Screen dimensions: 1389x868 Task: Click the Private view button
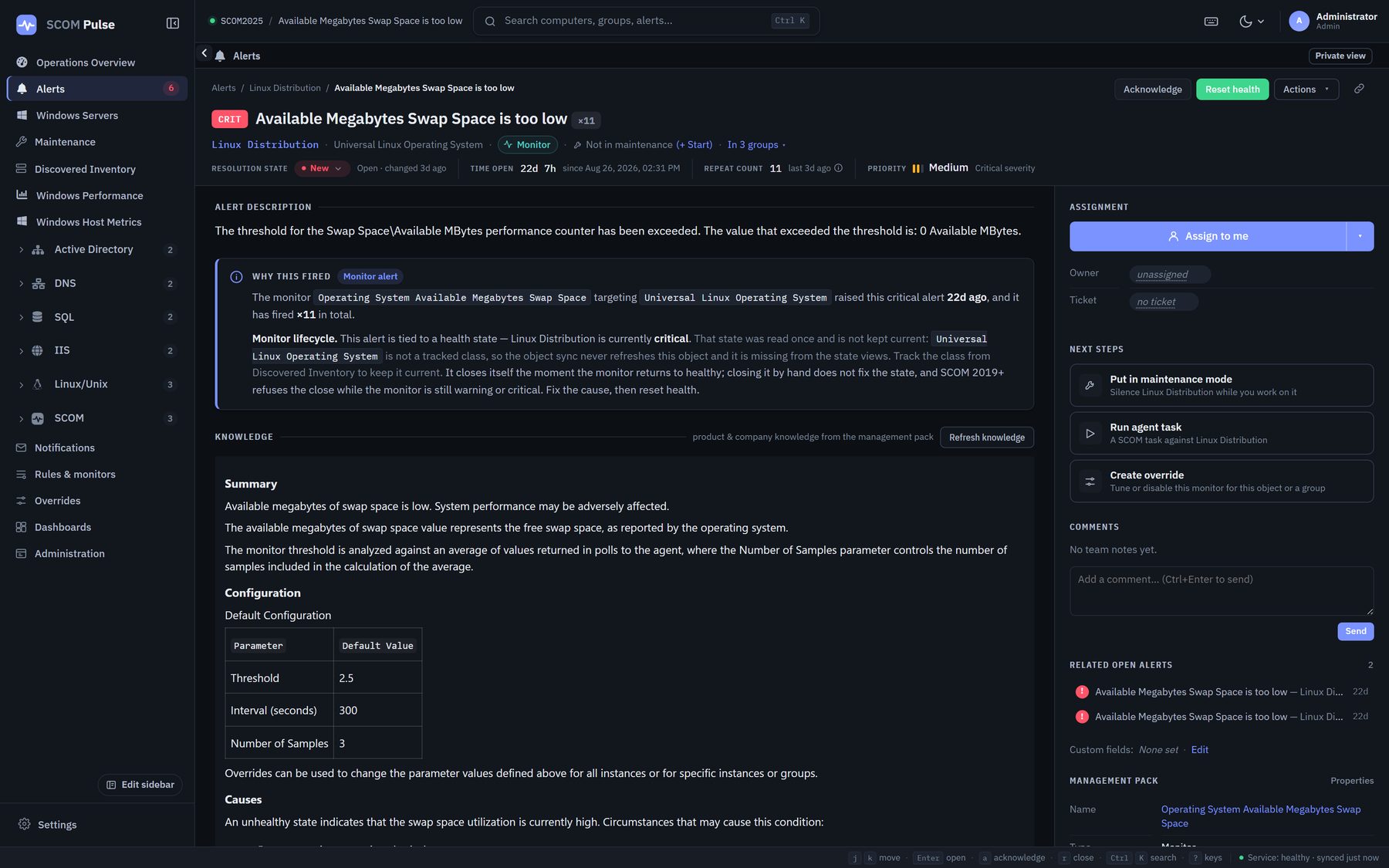coord(1340,56)
